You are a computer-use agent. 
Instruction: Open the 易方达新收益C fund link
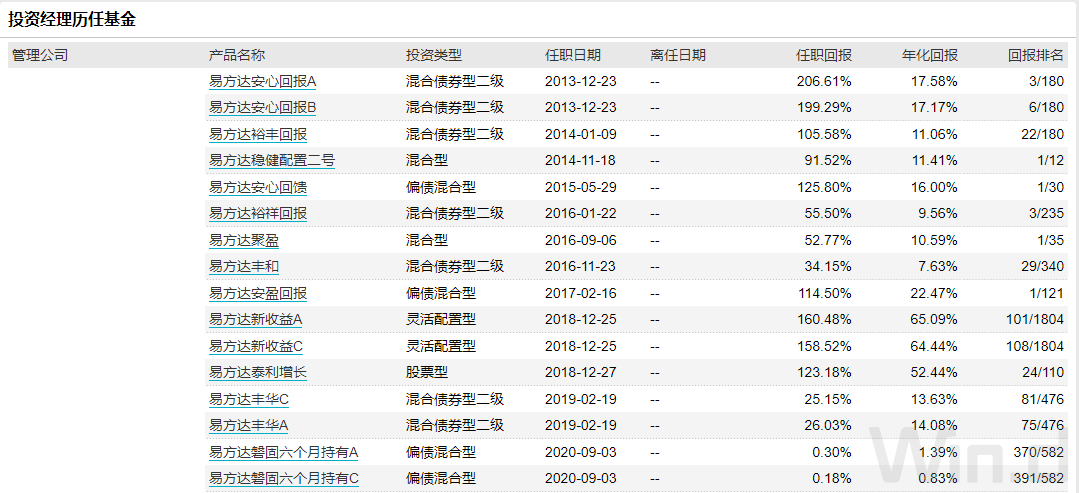click(x=256, y=346)
